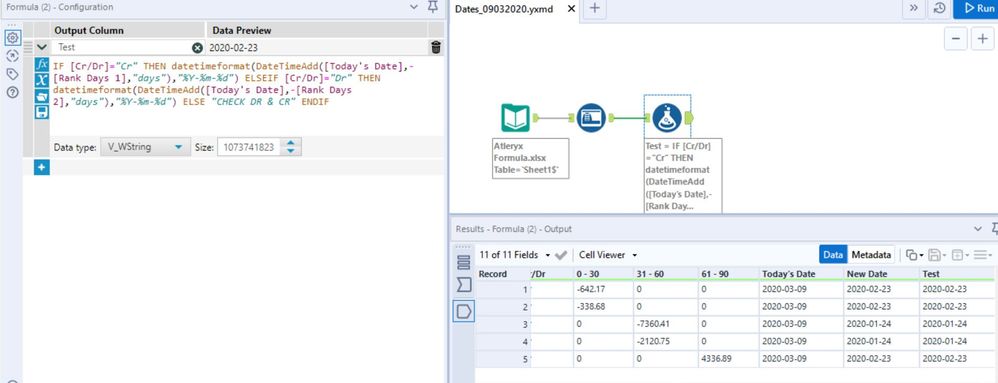Viewport: 998px width, 383px height.
Task: Apply field selection checkmark in Results
Action: pyautogui.click(x=561, y=254)
